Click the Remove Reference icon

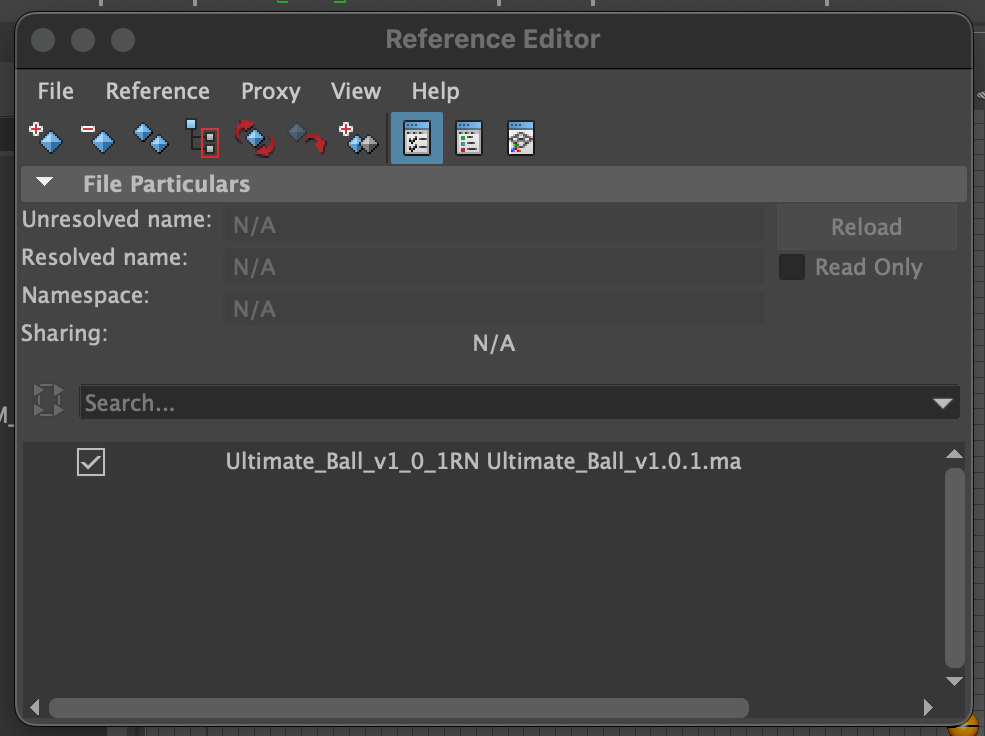click(x=97, y=138)
